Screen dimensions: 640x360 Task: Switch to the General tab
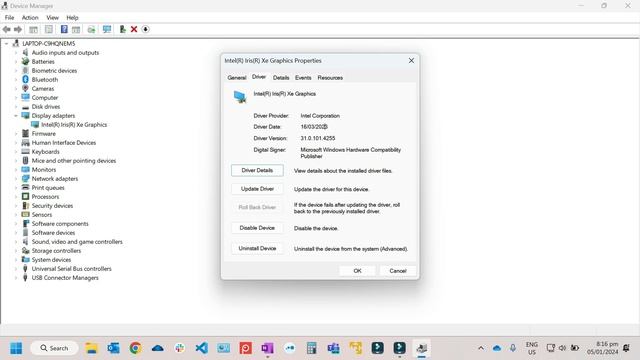(x=237, y=78)
